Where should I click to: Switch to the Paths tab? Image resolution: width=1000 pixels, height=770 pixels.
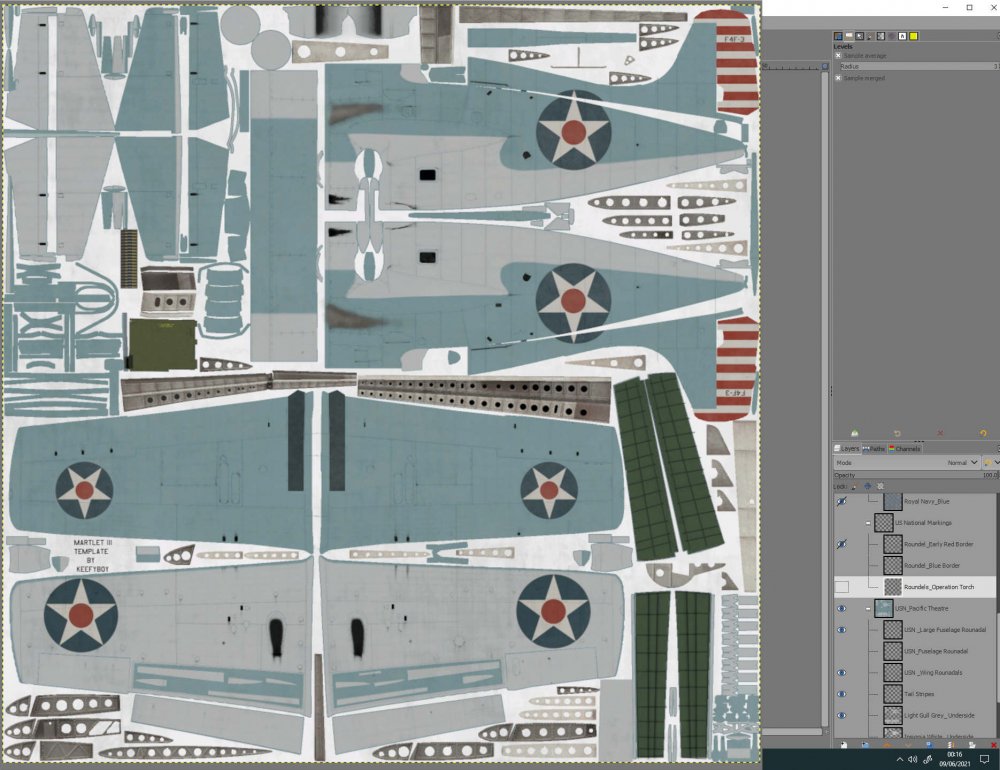[875, 448]
